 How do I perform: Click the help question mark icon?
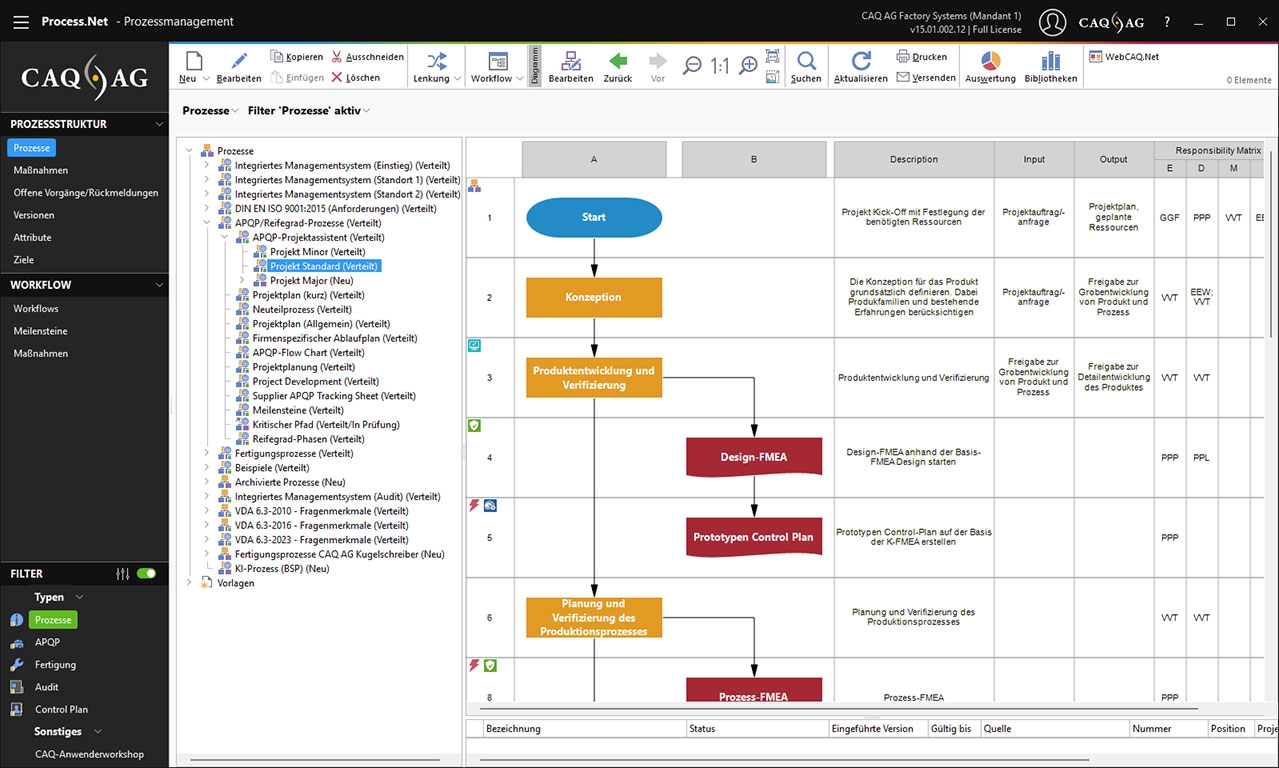(1167, 21)
